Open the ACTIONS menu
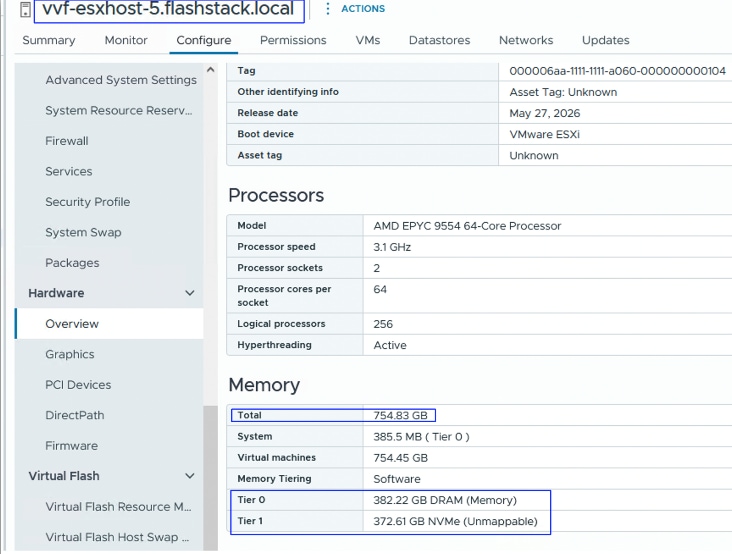Image resolution: width=732 pixels, height=554 pixels. pos(363,8)
